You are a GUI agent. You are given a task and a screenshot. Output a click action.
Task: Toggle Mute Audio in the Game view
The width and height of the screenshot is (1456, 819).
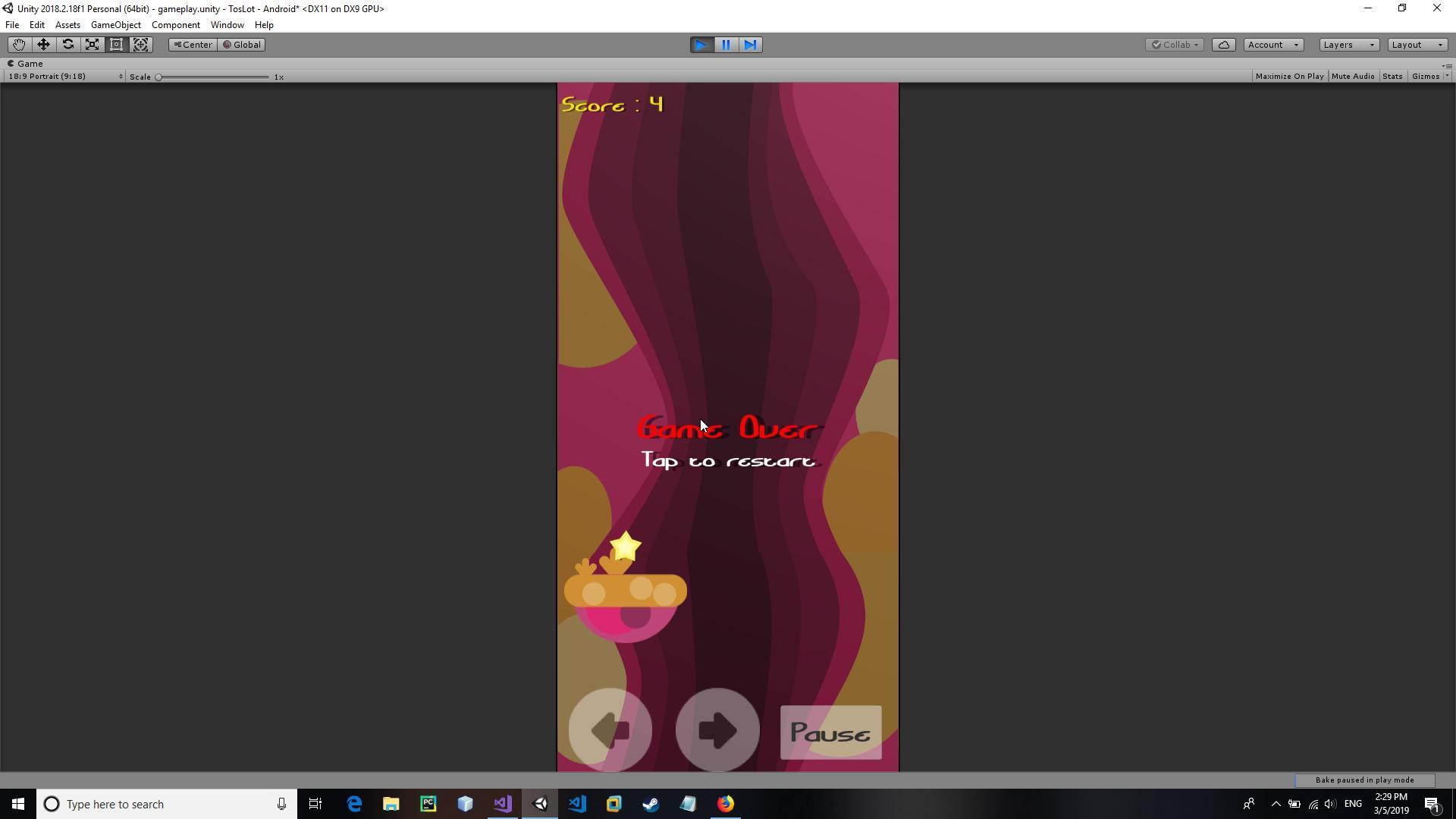coord(1352,77)
